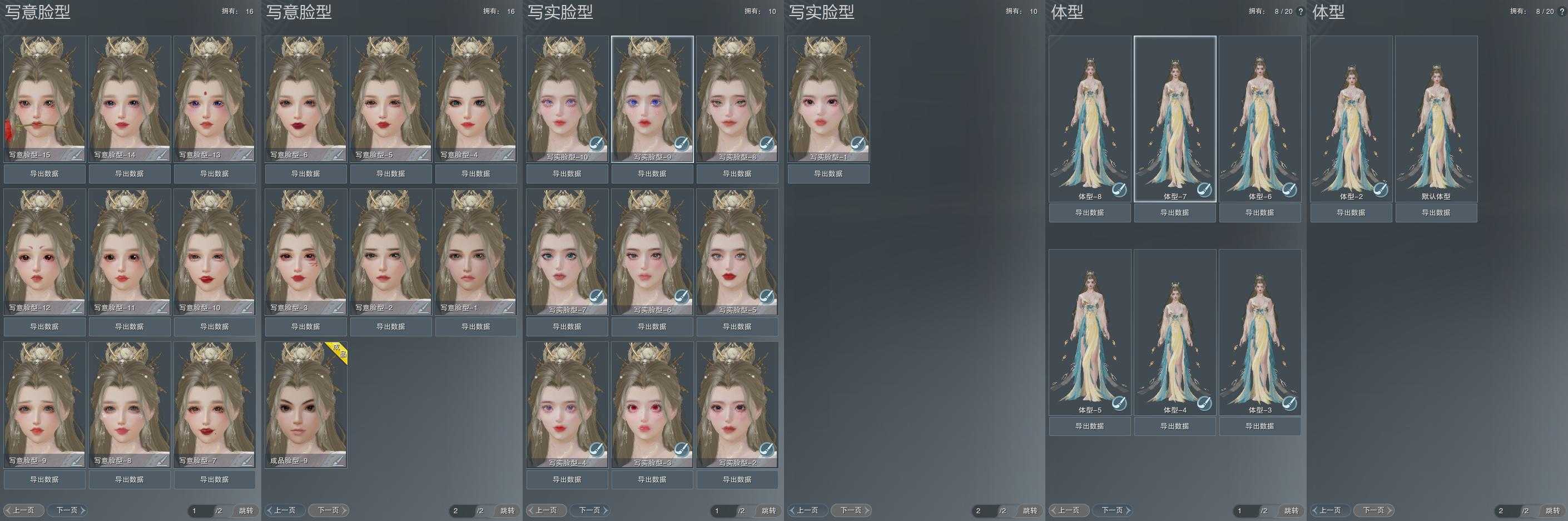Viewport: 1568px width, 521px height.
Task: Click page number field in 写实脸型 page 1 panel
Action: 721,510
